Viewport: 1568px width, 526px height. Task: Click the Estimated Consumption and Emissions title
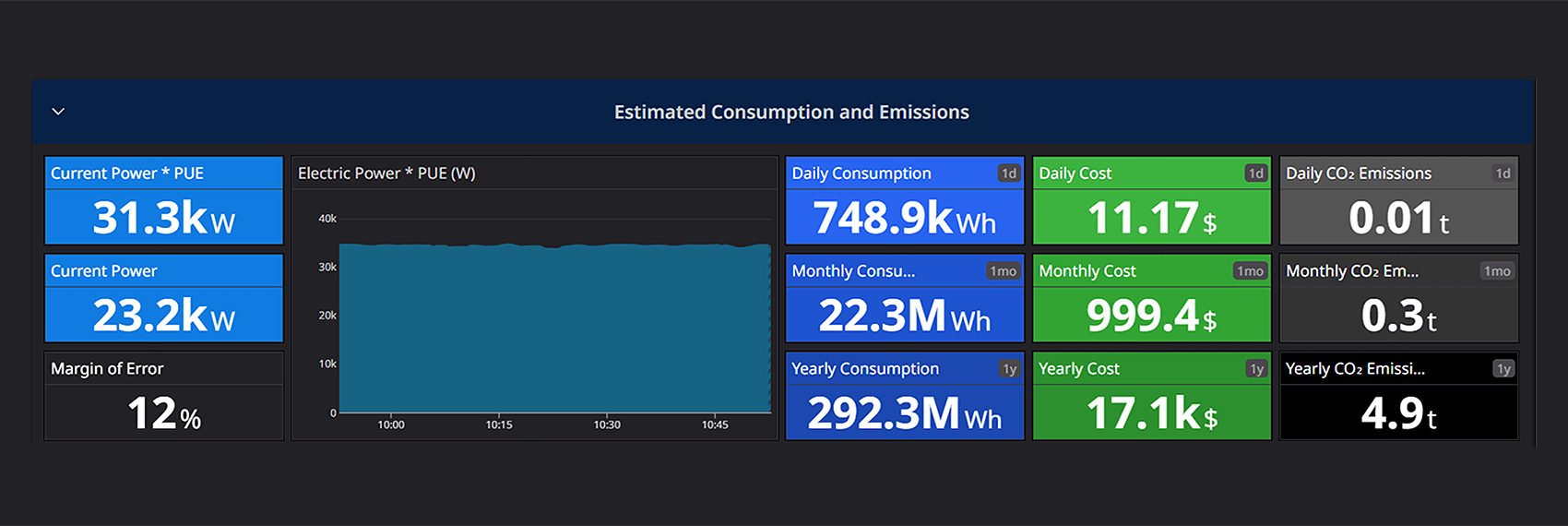tap(791, 112)
